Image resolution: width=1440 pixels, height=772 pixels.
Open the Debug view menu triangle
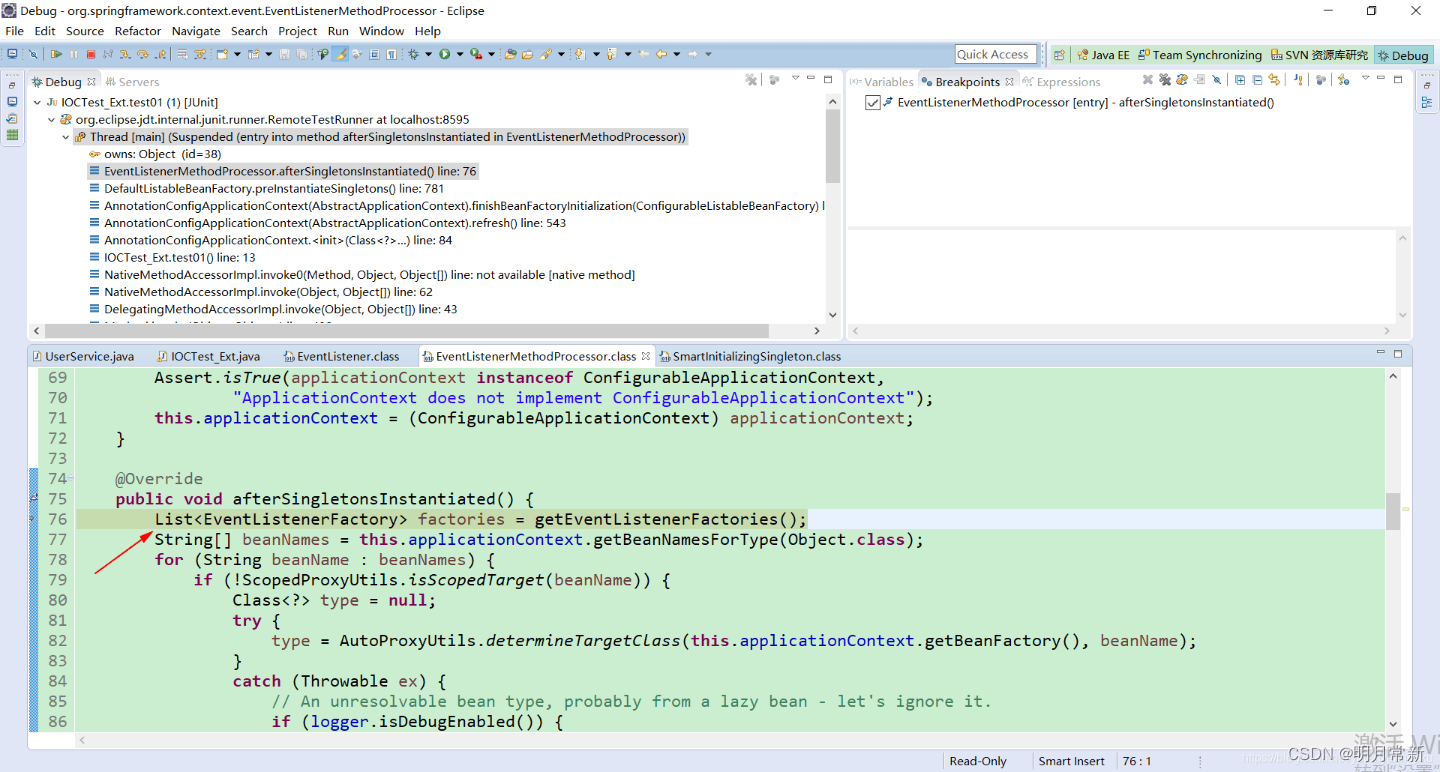(x=797, y=78)
